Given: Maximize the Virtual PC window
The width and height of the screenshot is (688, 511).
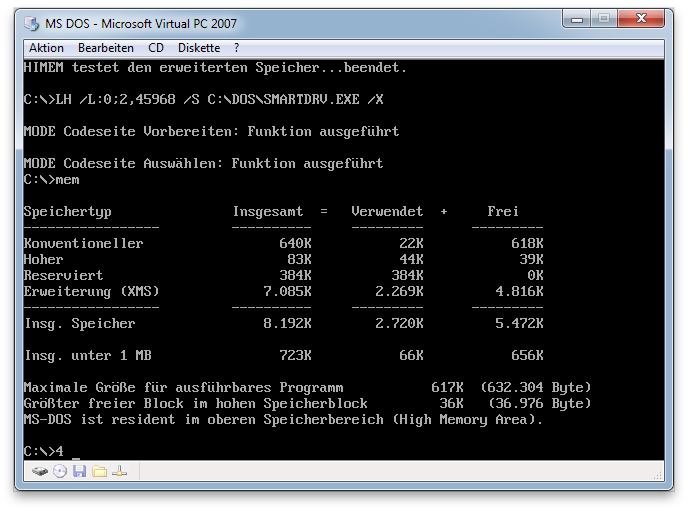Looking at the screenshot, I should pyautogui.click(x=604, y=19).
